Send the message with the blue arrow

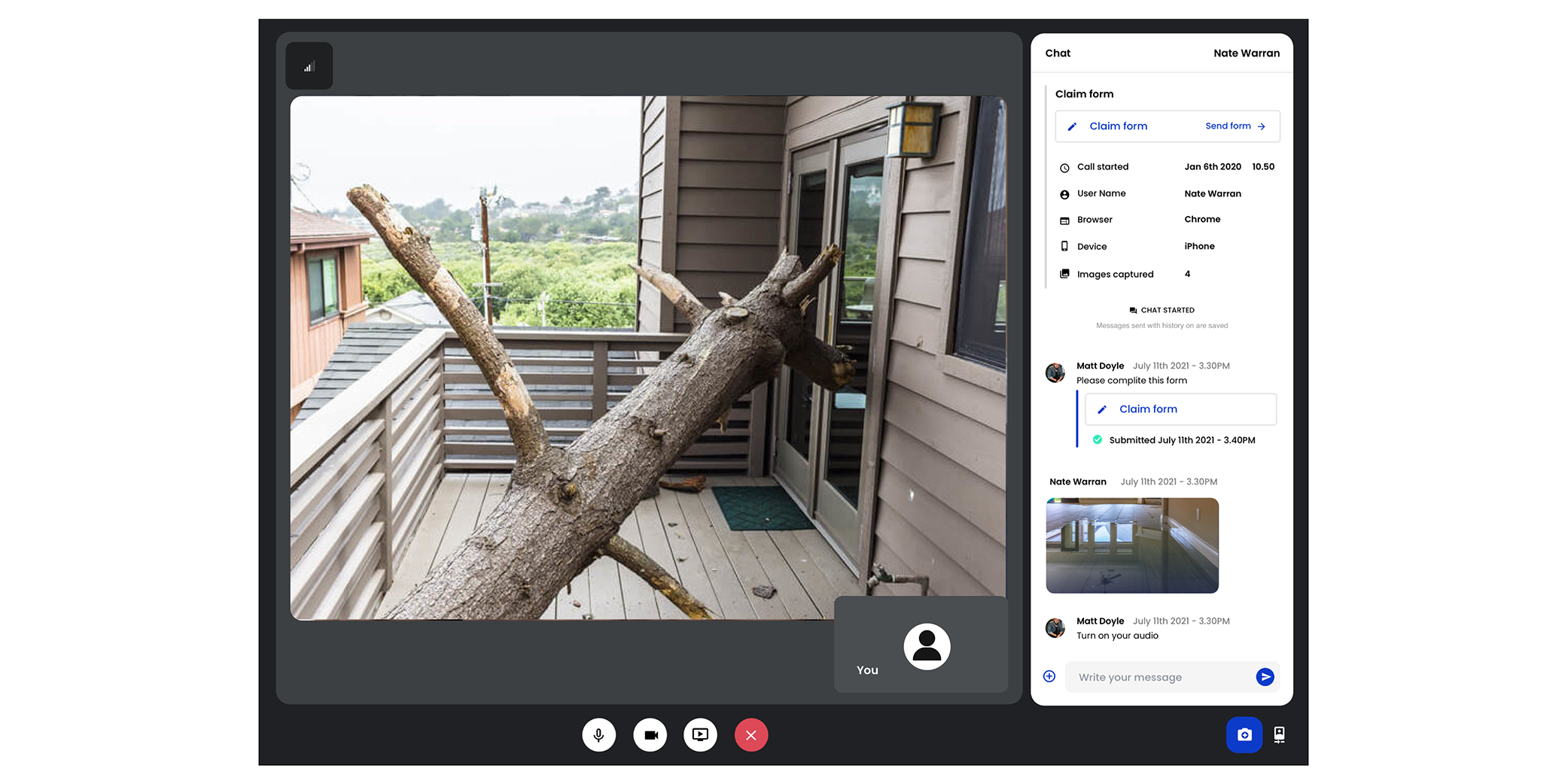(1265, 676)
